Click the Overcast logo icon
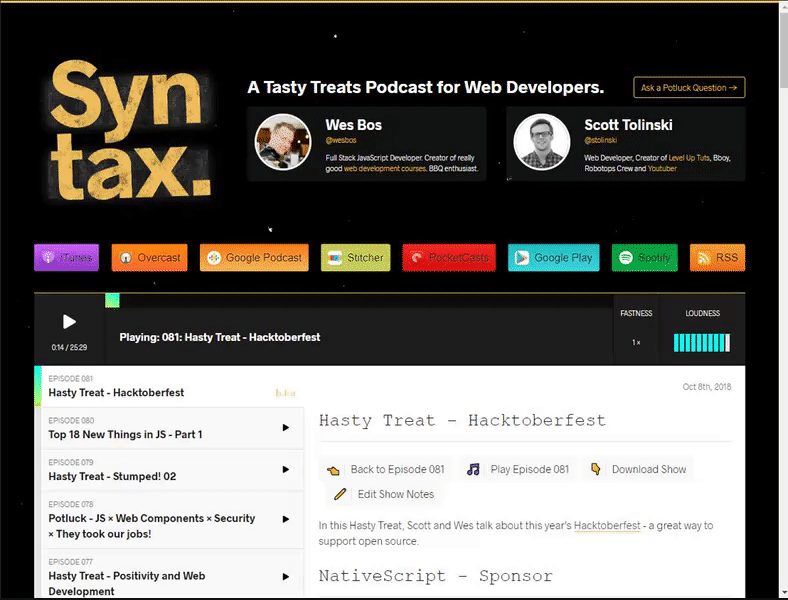 (126, 258)
